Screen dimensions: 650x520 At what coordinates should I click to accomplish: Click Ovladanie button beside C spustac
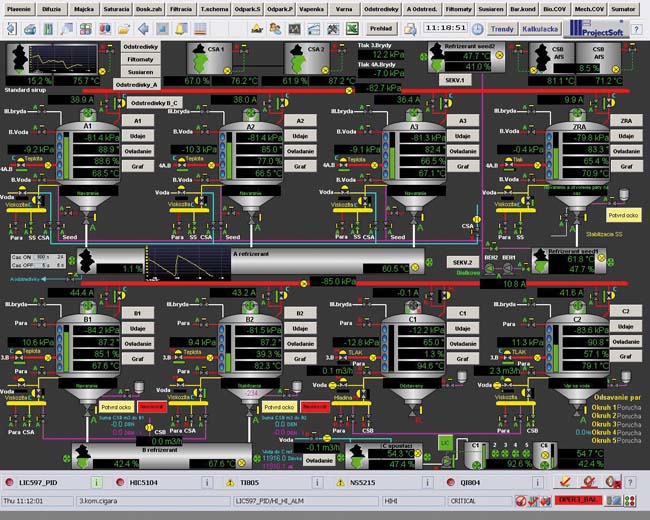coord(319,461)
